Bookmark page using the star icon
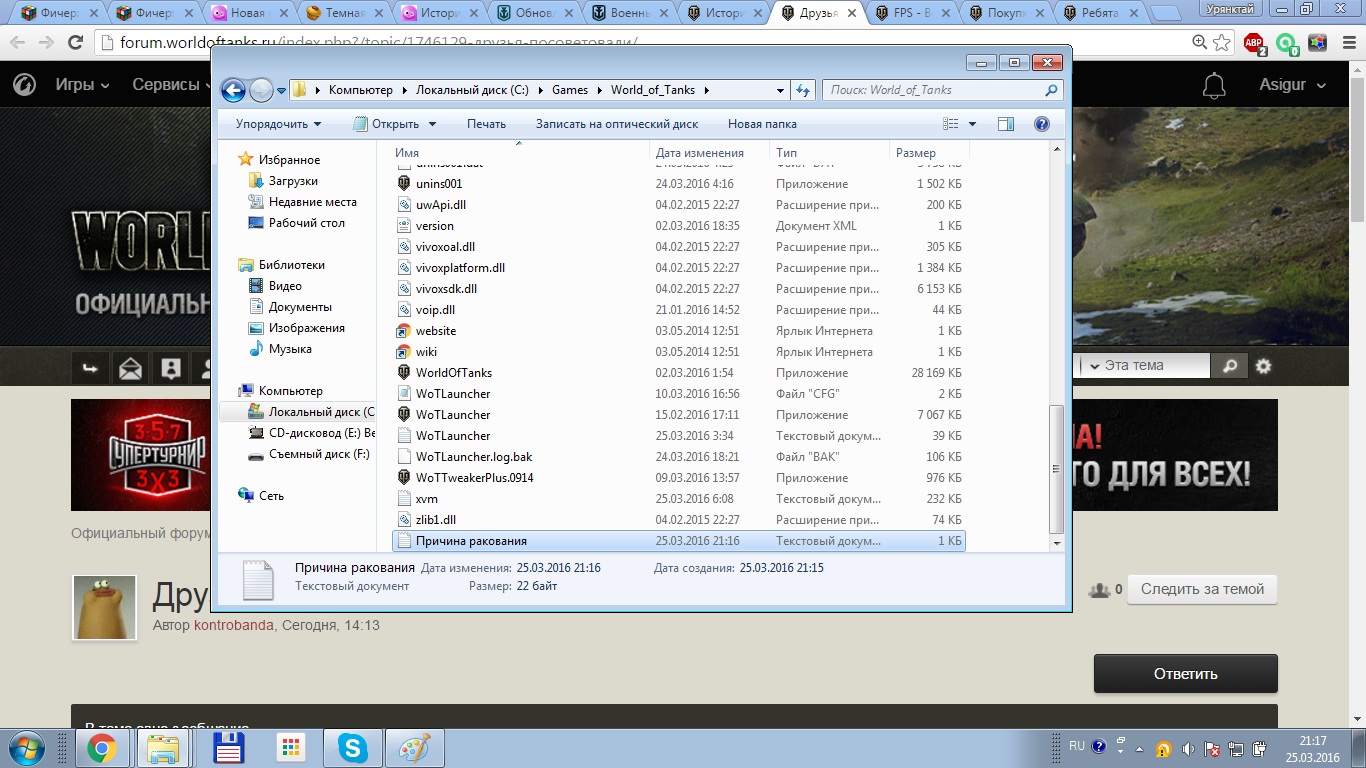1366x768 pixels. [x=1221, y=43]
